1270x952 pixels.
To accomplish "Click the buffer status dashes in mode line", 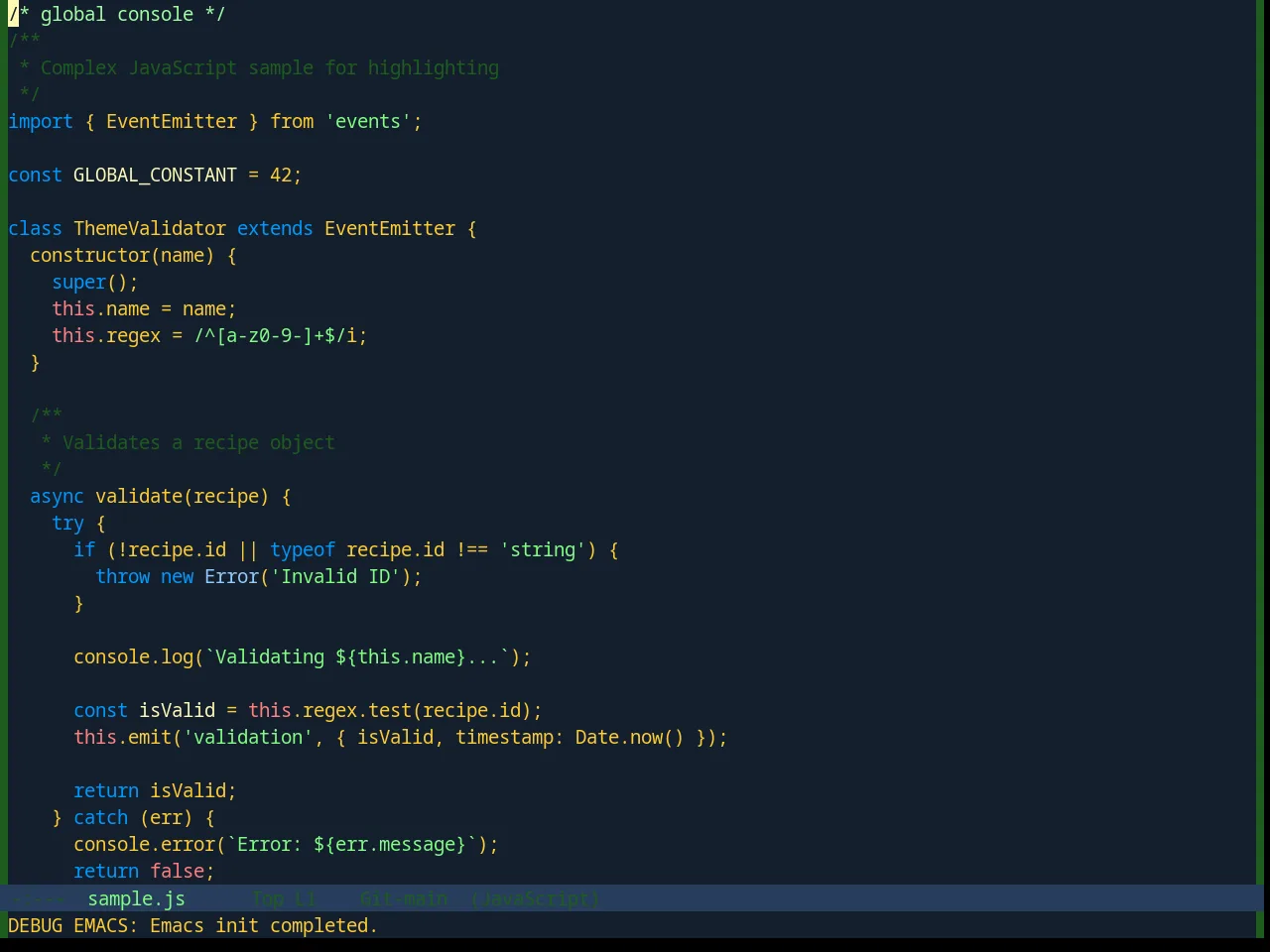I will click(x=39, y=898).
